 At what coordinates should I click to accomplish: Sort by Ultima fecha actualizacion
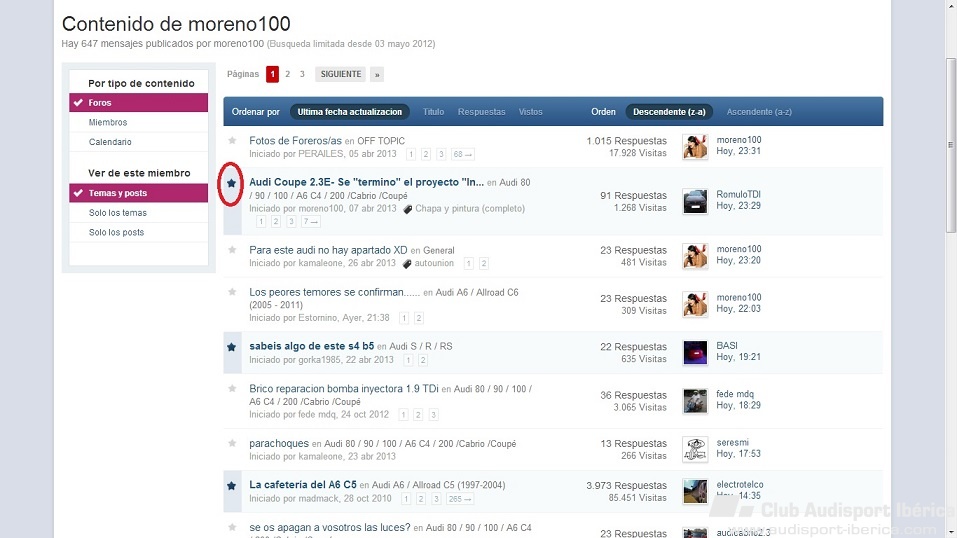[350, 112]
